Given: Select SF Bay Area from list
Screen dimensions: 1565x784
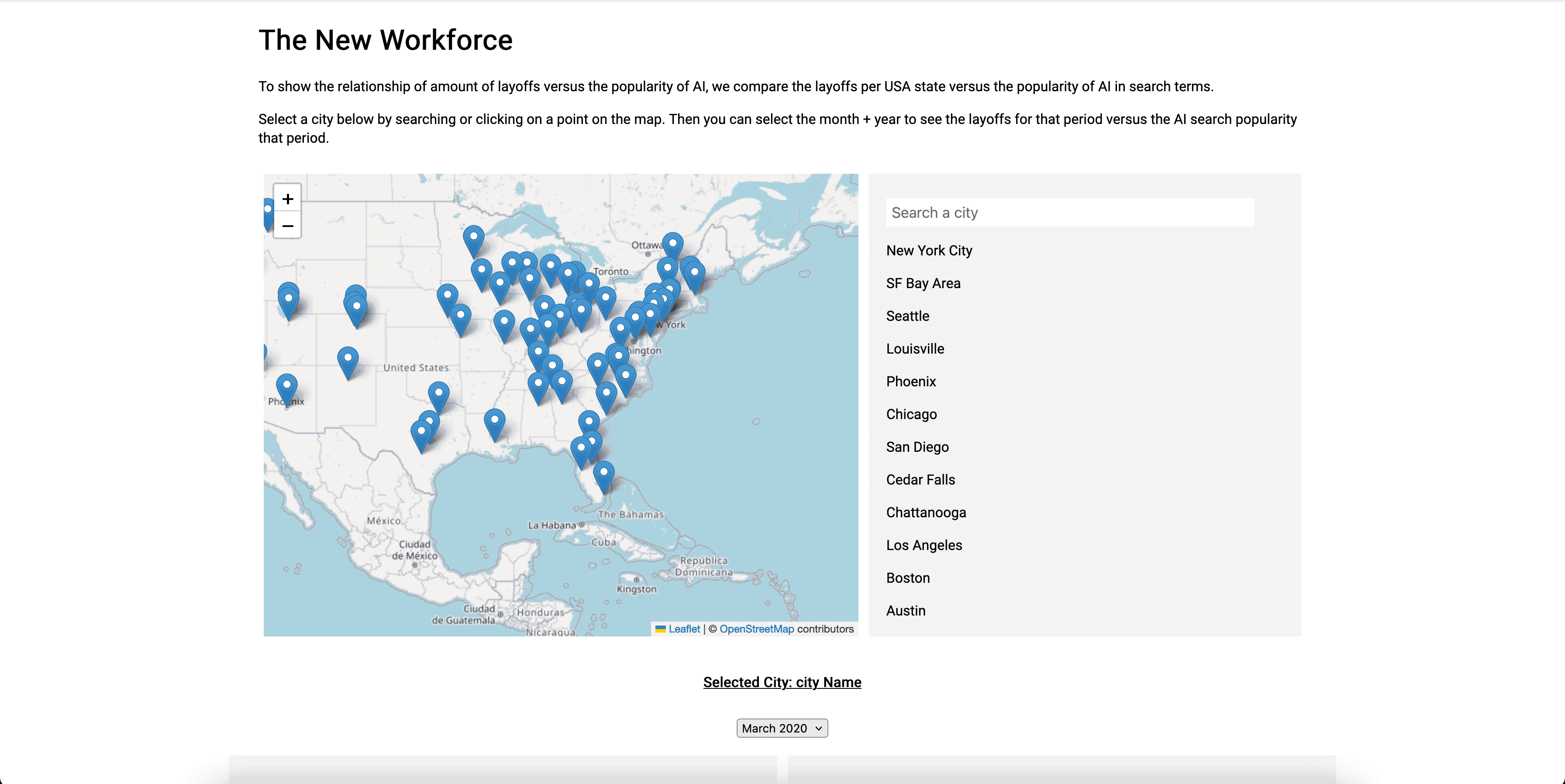Looking at the screenshot, I should 923,283.
